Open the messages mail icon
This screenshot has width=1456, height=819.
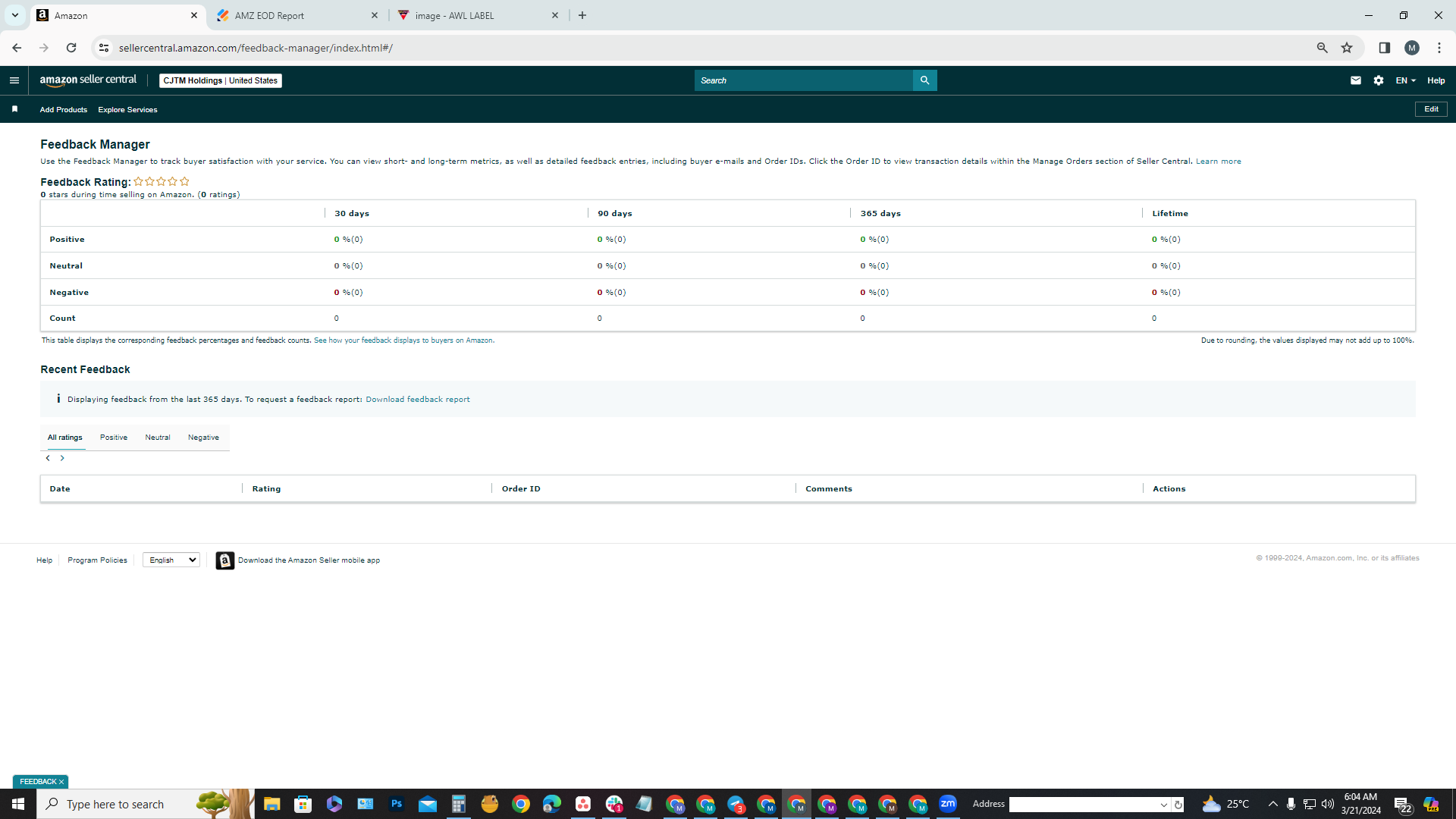(x=1356, y=80)
